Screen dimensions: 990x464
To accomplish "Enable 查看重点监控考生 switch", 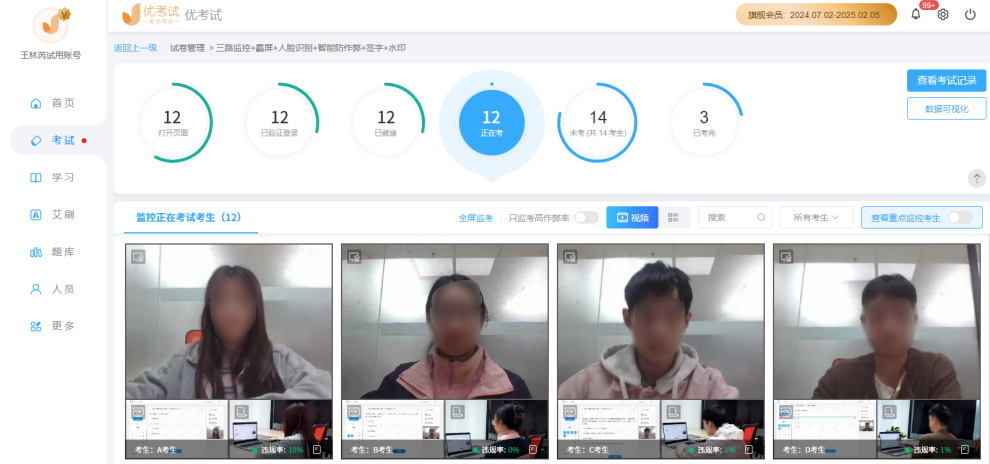I will [x=959, y=217].
